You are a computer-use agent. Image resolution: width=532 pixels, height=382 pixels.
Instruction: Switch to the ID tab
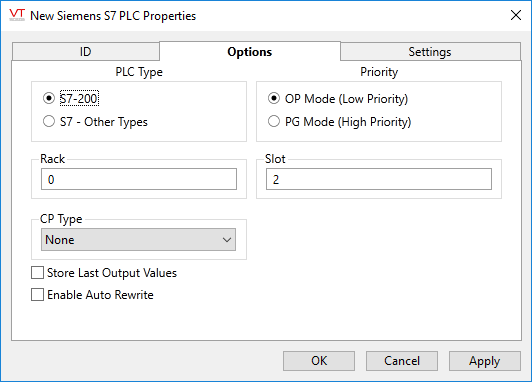point(86,52)
